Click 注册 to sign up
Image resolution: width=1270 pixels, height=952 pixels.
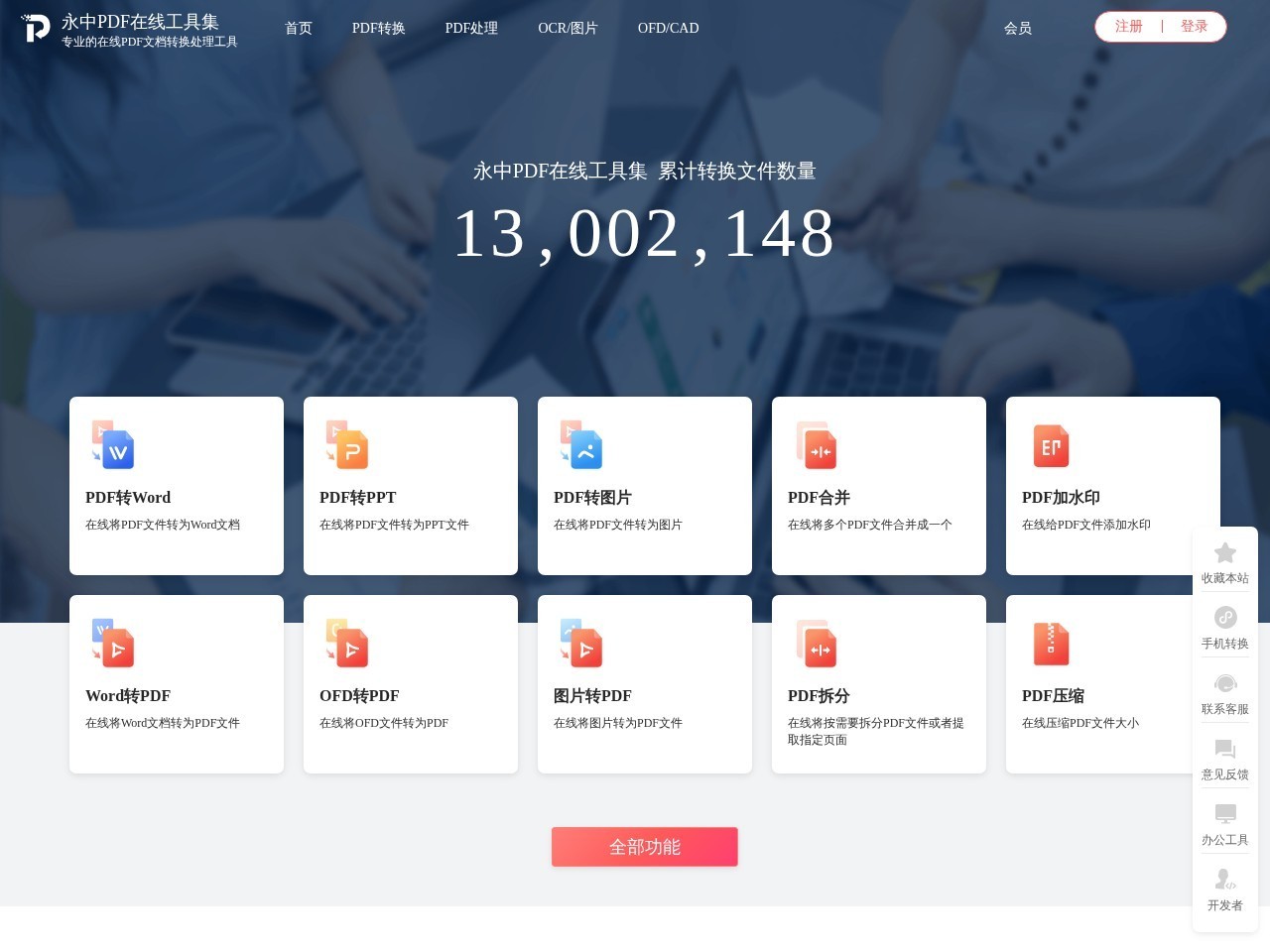[1129, 27]
